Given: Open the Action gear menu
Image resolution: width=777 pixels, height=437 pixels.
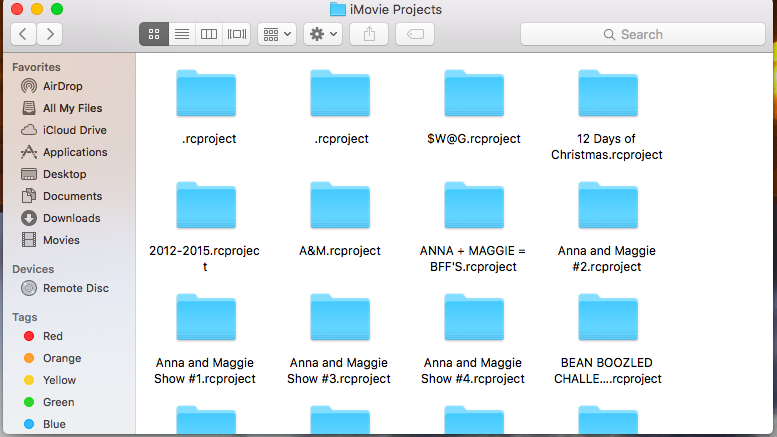Looking at the screenshot, I should pos(323,34).
